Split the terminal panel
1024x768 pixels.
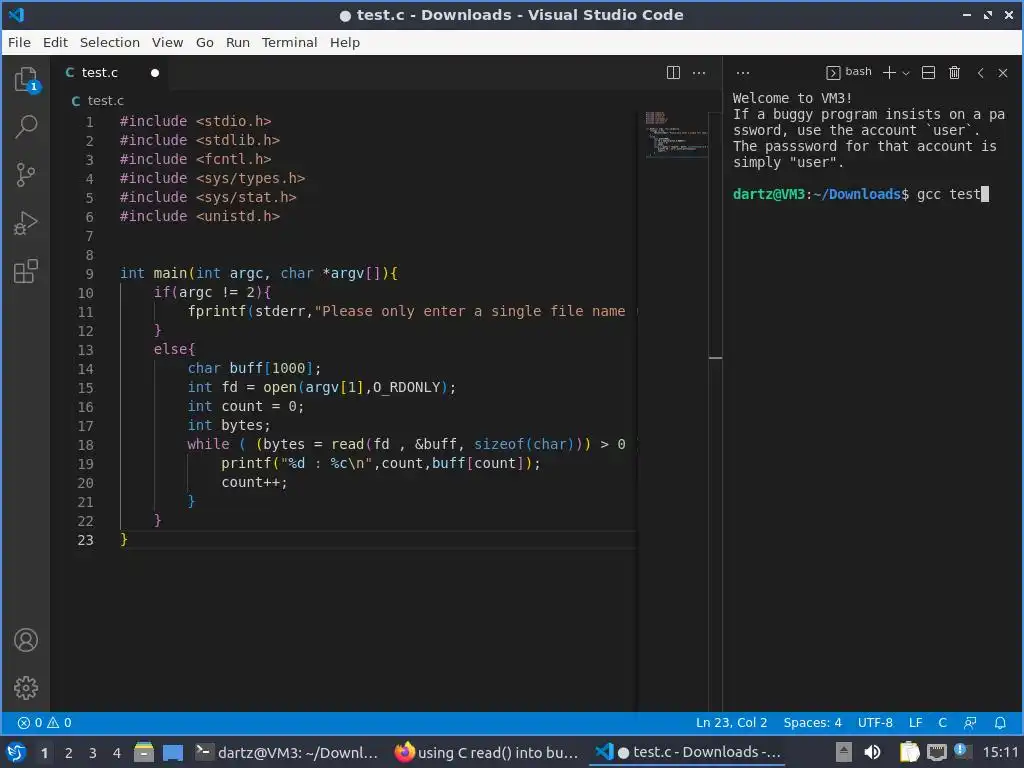[x=928, y=72]
